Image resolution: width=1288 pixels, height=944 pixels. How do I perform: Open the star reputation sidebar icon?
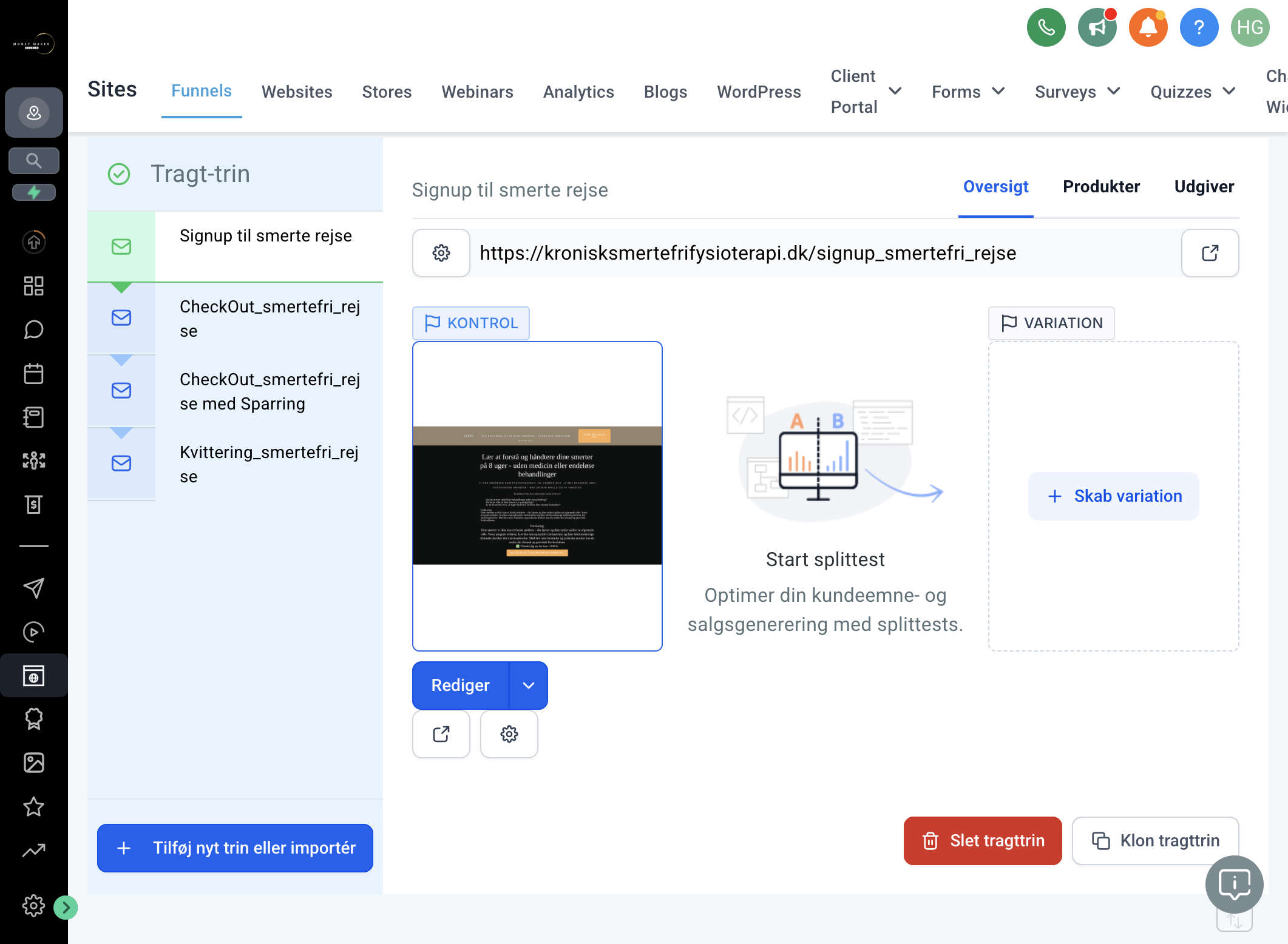click(34, 806)
